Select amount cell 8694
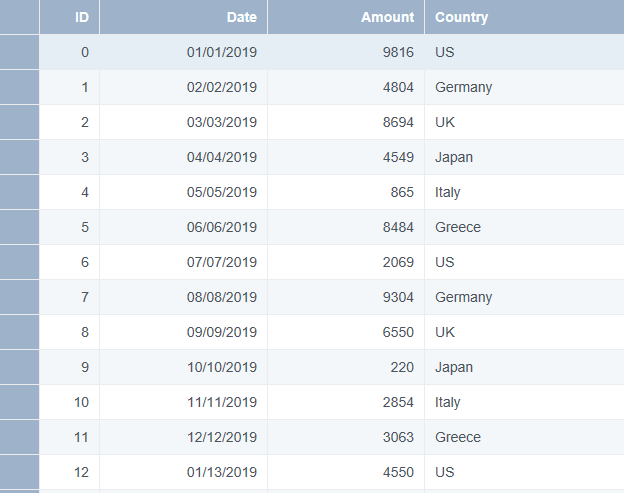The height and width of the screenshot is (493, 624). (346, 122)
